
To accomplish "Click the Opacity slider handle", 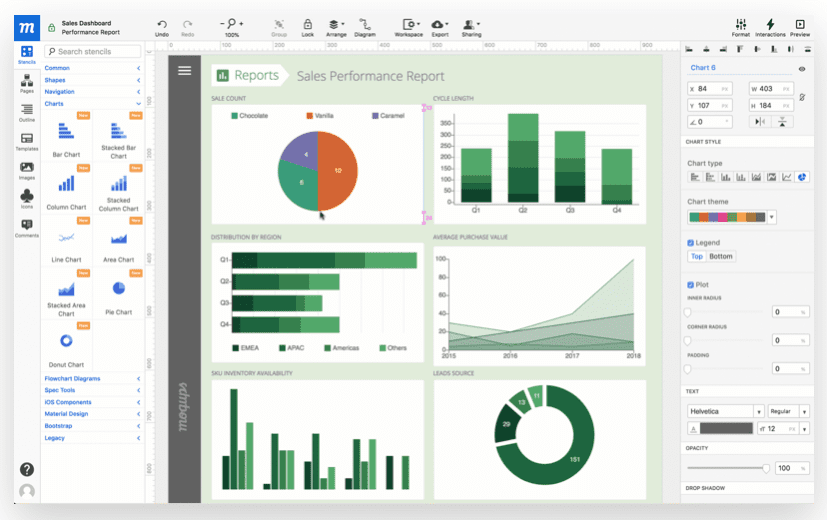I will coord(766,468).
